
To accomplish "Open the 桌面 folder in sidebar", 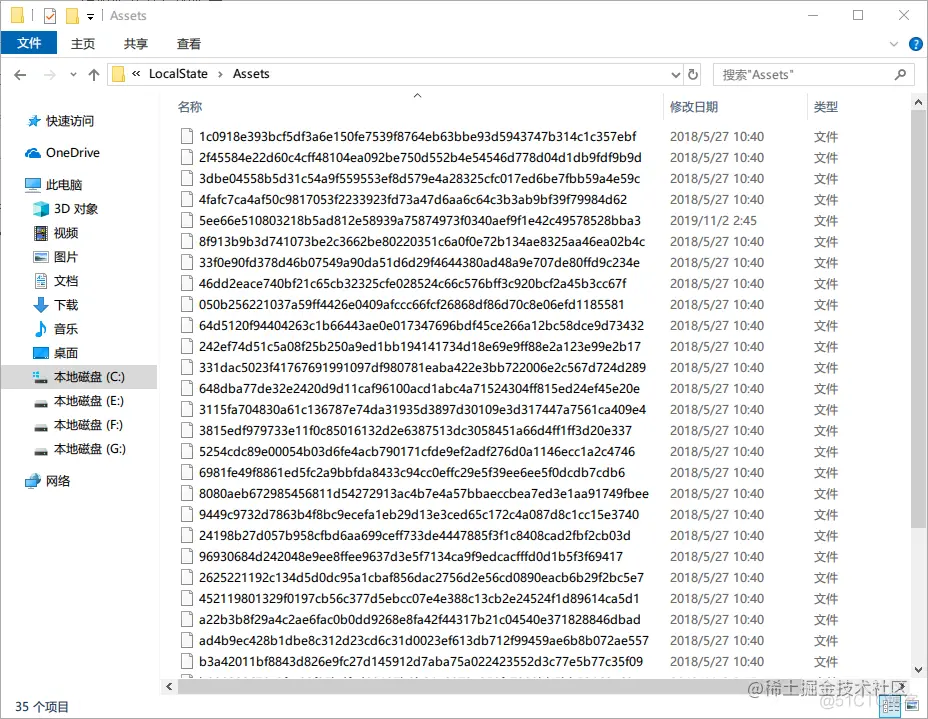I will [55, 353].
